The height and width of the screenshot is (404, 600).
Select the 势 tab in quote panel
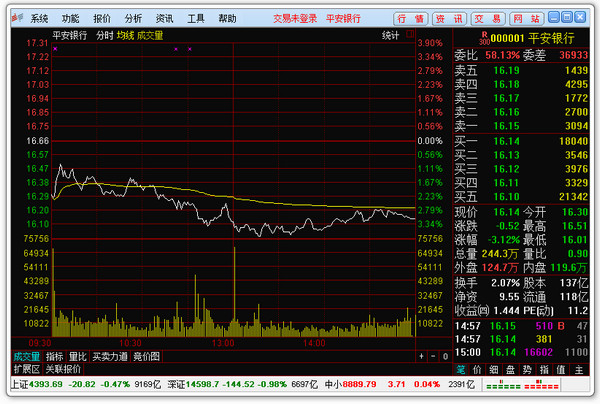click(527, 370)
